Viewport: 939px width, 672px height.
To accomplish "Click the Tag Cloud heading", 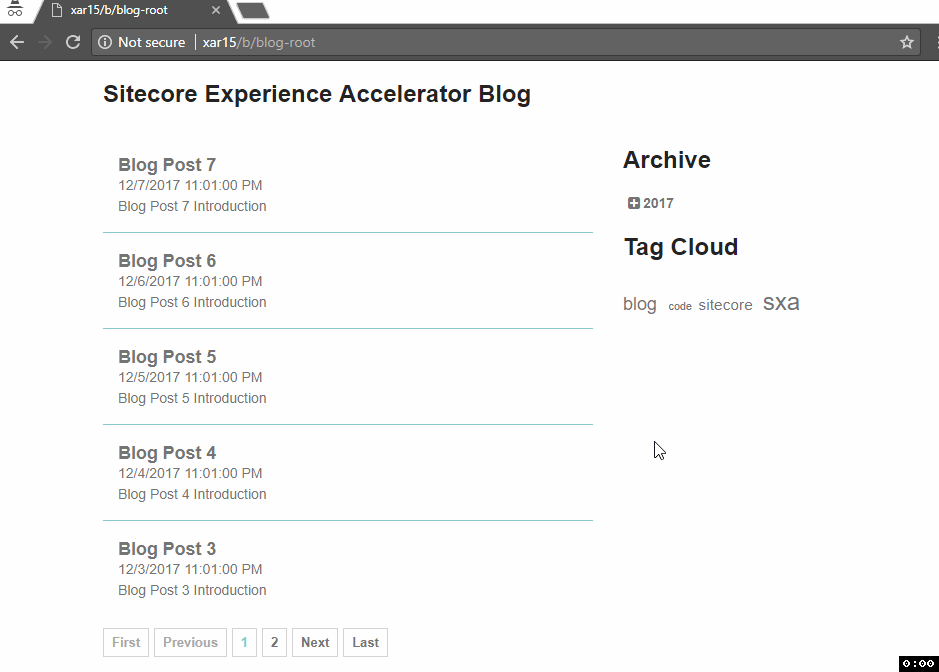I will click(x=681, y=247).
